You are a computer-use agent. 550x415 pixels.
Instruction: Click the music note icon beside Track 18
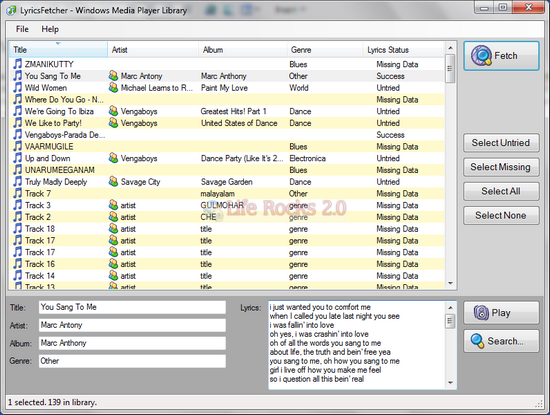click(17, 228)
